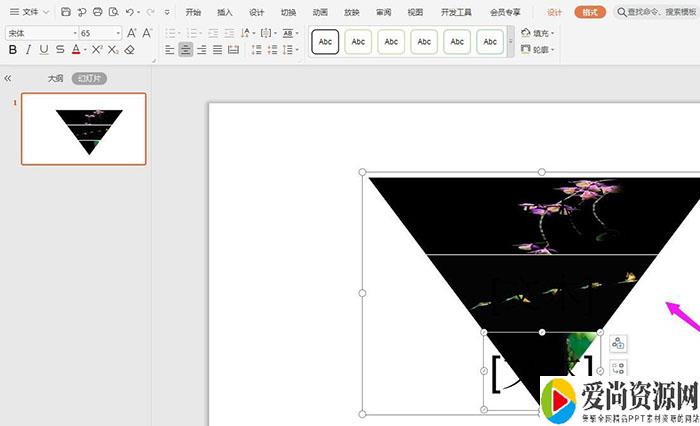This screenshot has height=426, width=700.
Task: Select center text alignment icon
Action: [x=186, y=49]
